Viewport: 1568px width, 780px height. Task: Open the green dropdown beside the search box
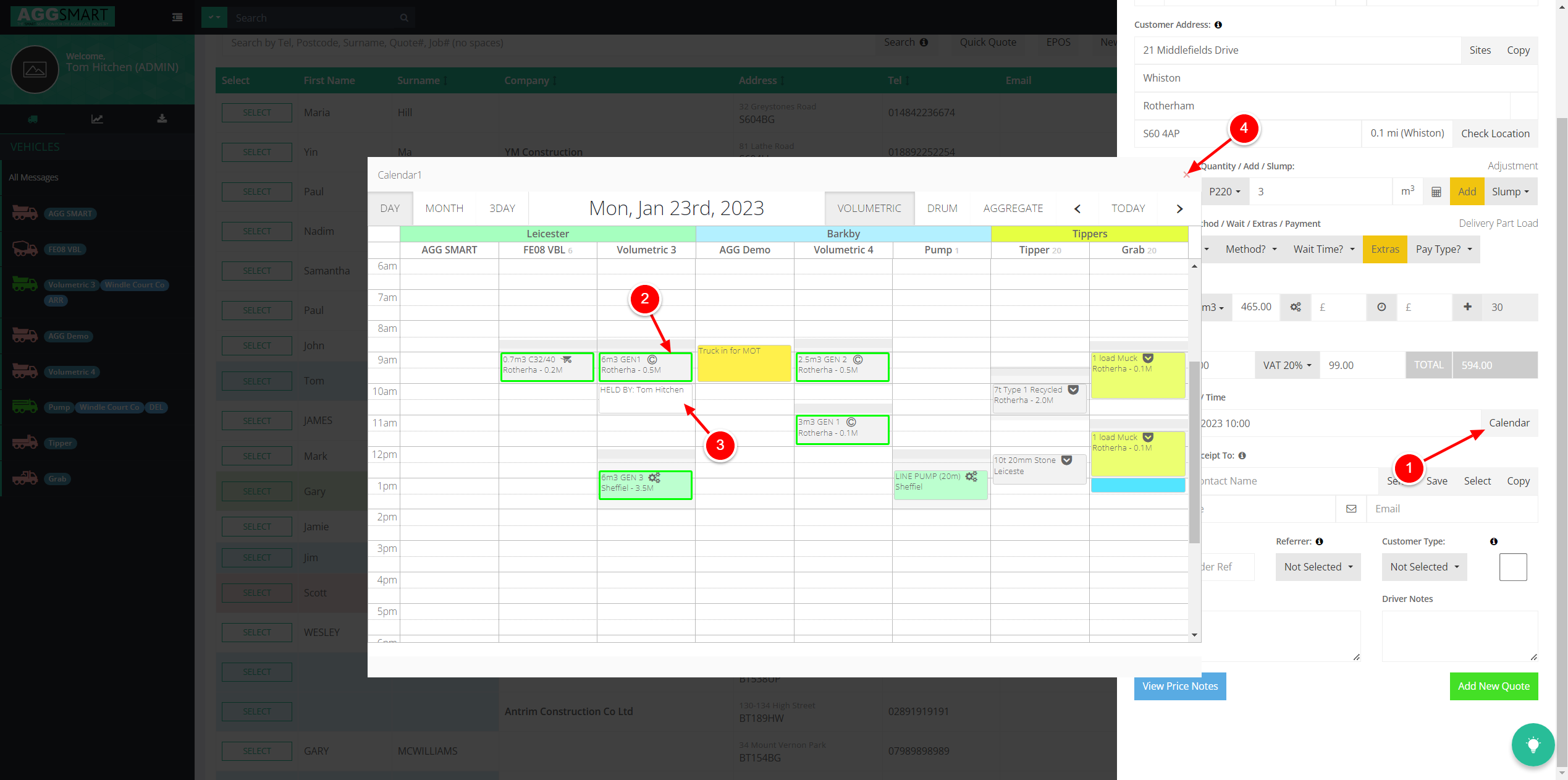point(214,17)
